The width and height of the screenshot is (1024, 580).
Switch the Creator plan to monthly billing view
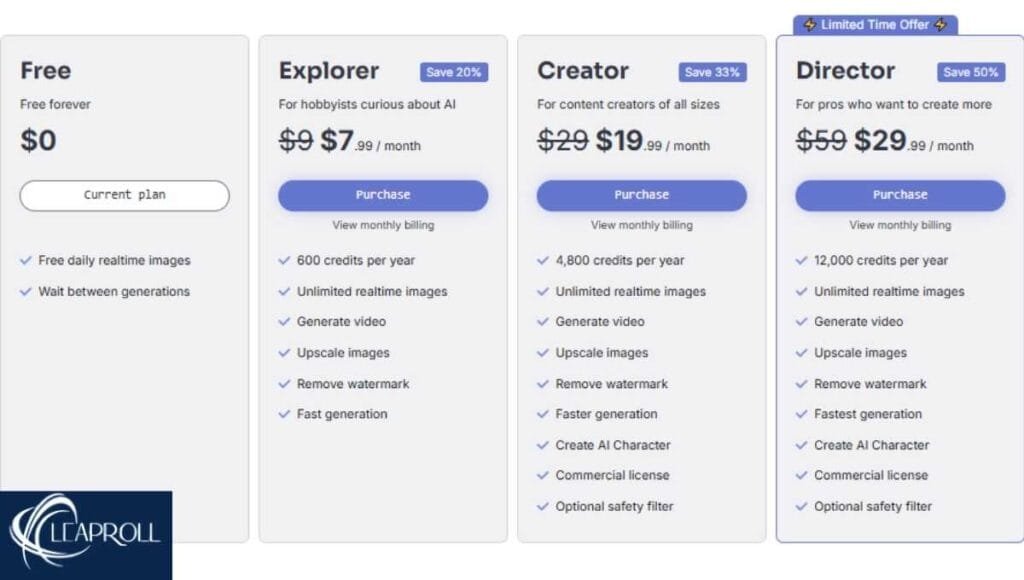641,225
